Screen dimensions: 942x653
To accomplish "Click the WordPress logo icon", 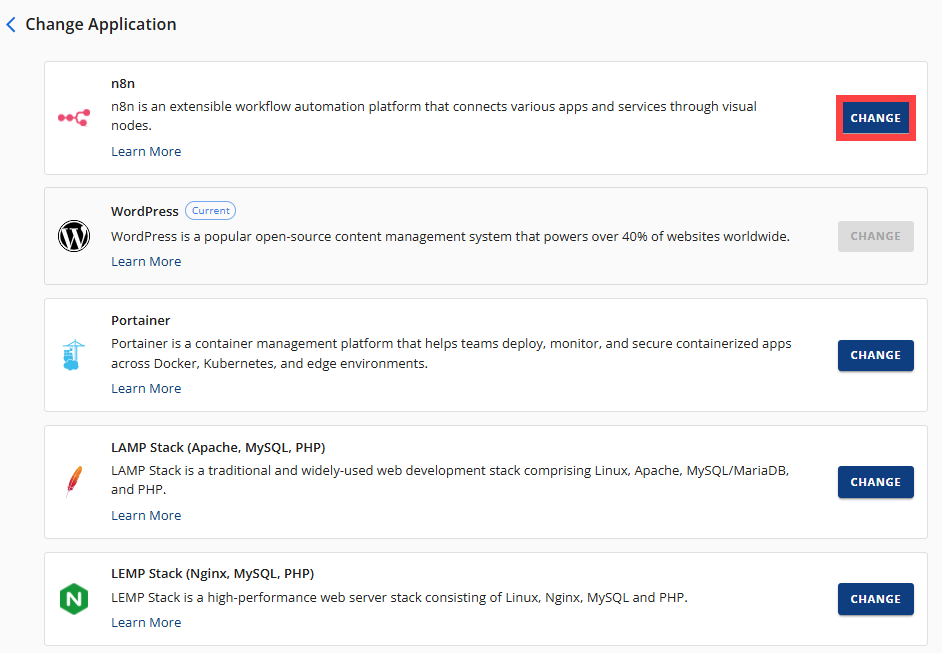I will point(74,236).
